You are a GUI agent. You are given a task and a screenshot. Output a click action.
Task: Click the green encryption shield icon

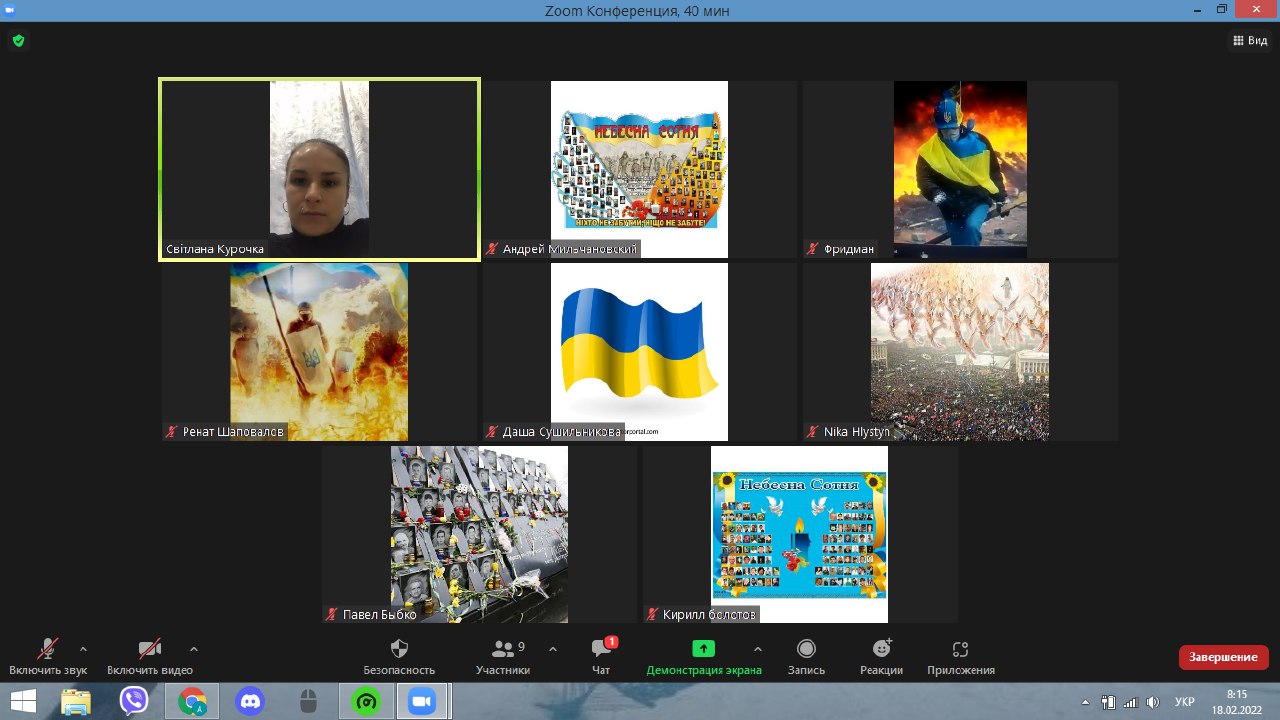[x=18, y=41]
